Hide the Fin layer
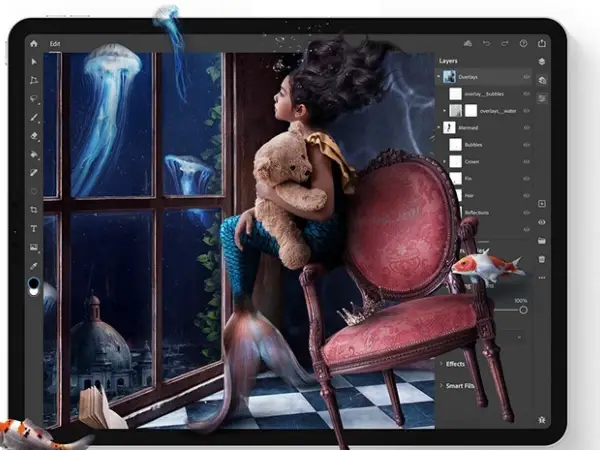This screenshot has height=450, width=600. pos(527,178)
